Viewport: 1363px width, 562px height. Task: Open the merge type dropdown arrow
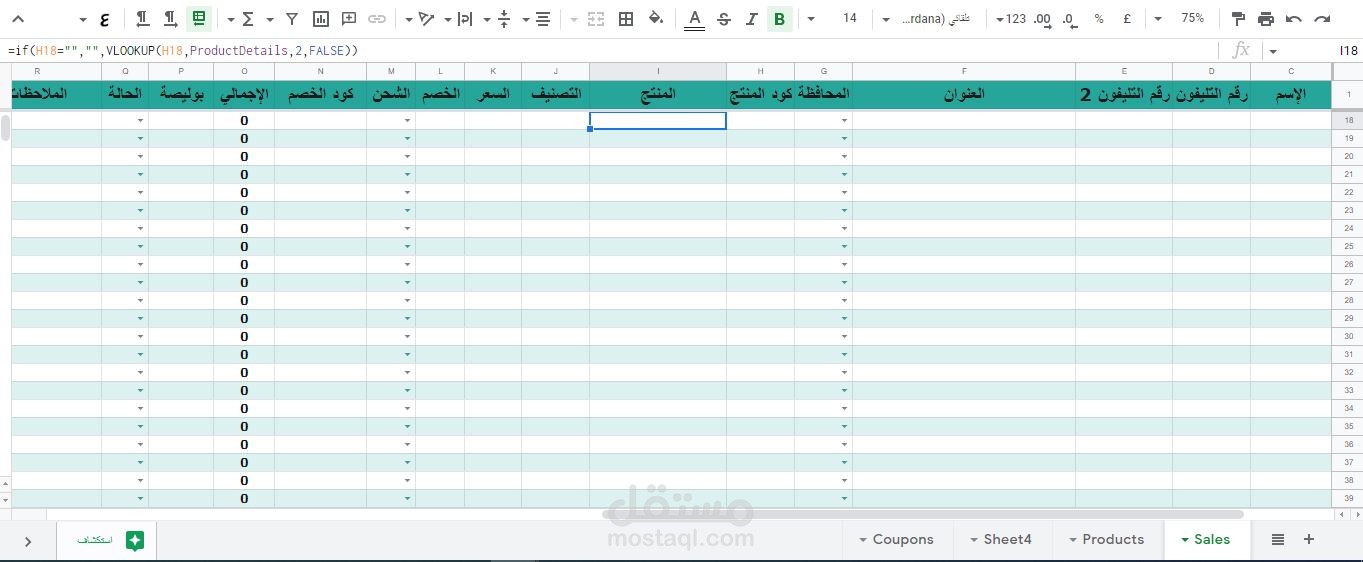tap(573, 19)
